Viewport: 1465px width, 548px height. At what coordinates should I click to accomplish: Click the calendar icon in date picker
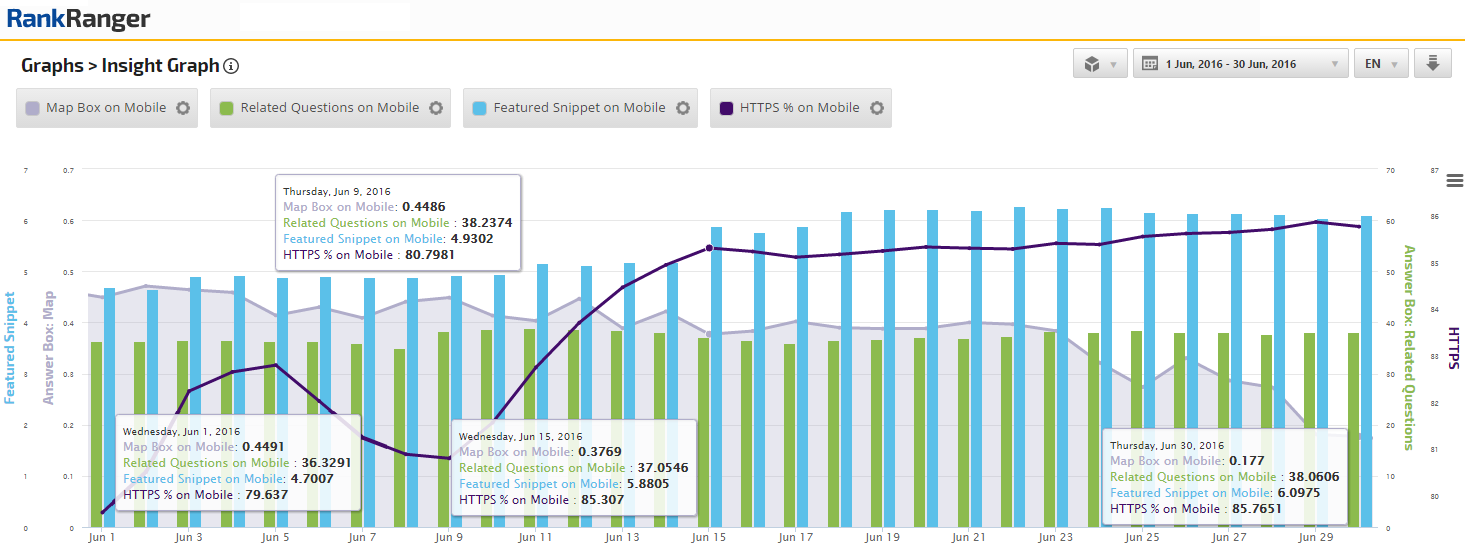coord(1149,64)
